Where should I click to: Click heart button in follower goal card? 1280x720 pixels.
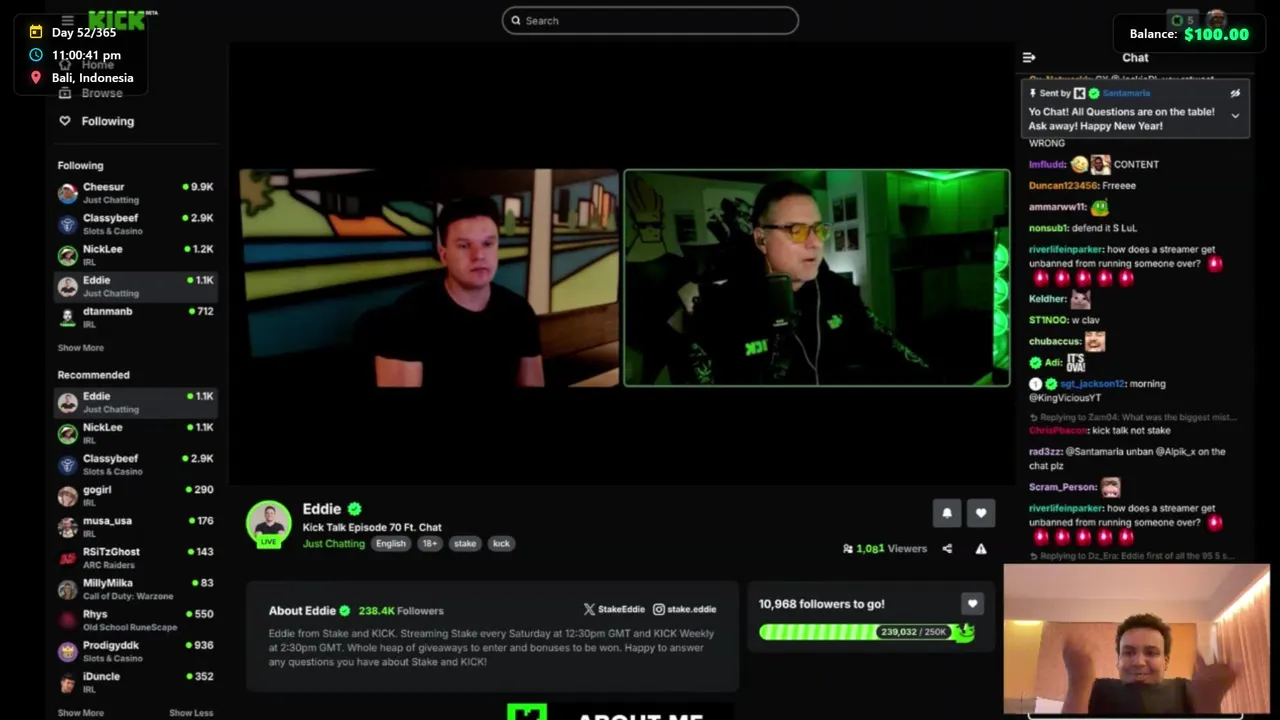point(972,604)
